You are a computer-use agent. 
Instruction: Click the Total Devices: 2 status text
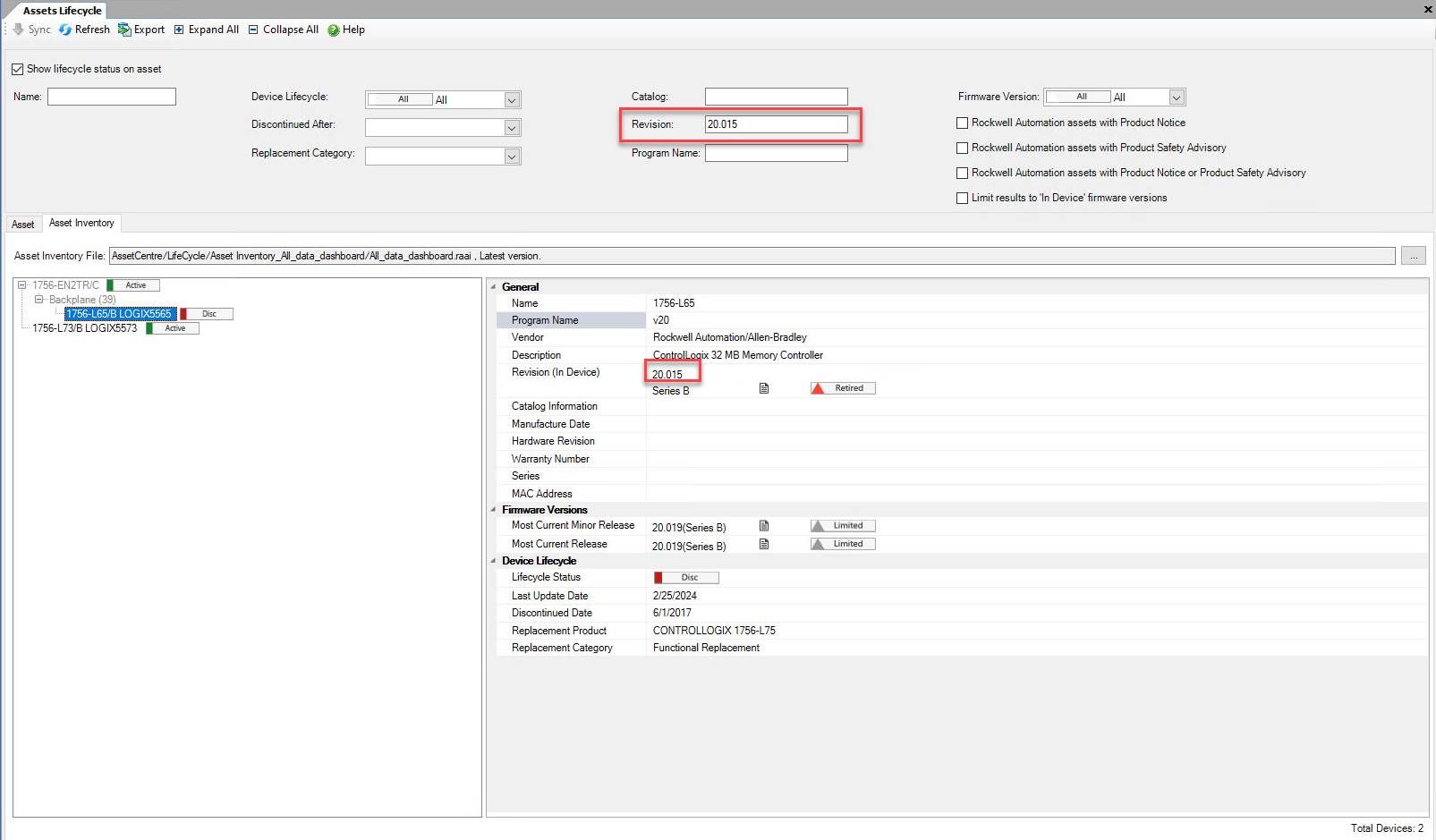[x=1387, y=828]
